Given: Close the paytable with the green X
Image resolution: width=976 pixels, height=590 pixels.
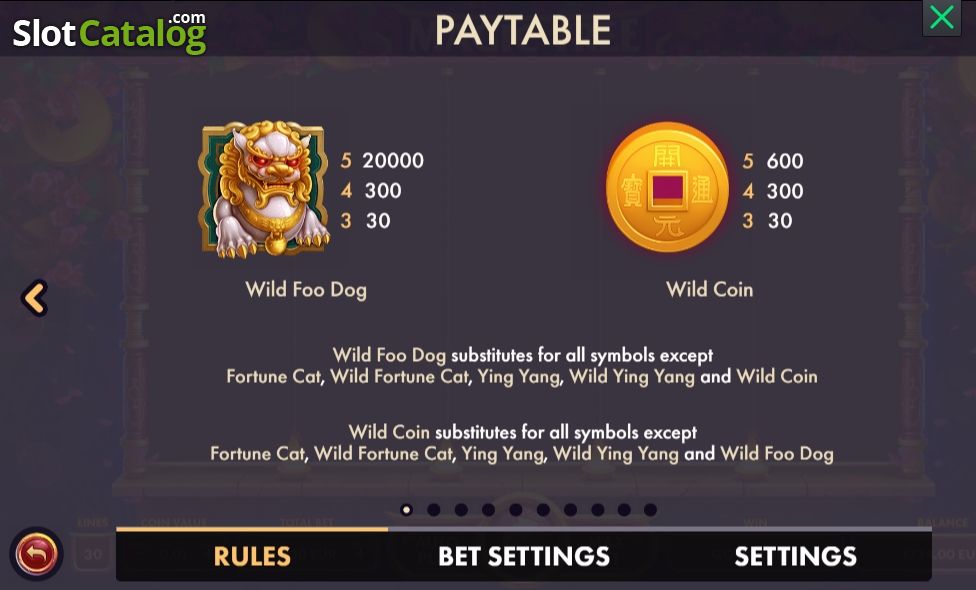Looking at the screenshot, I should click(x=941, y=17).
